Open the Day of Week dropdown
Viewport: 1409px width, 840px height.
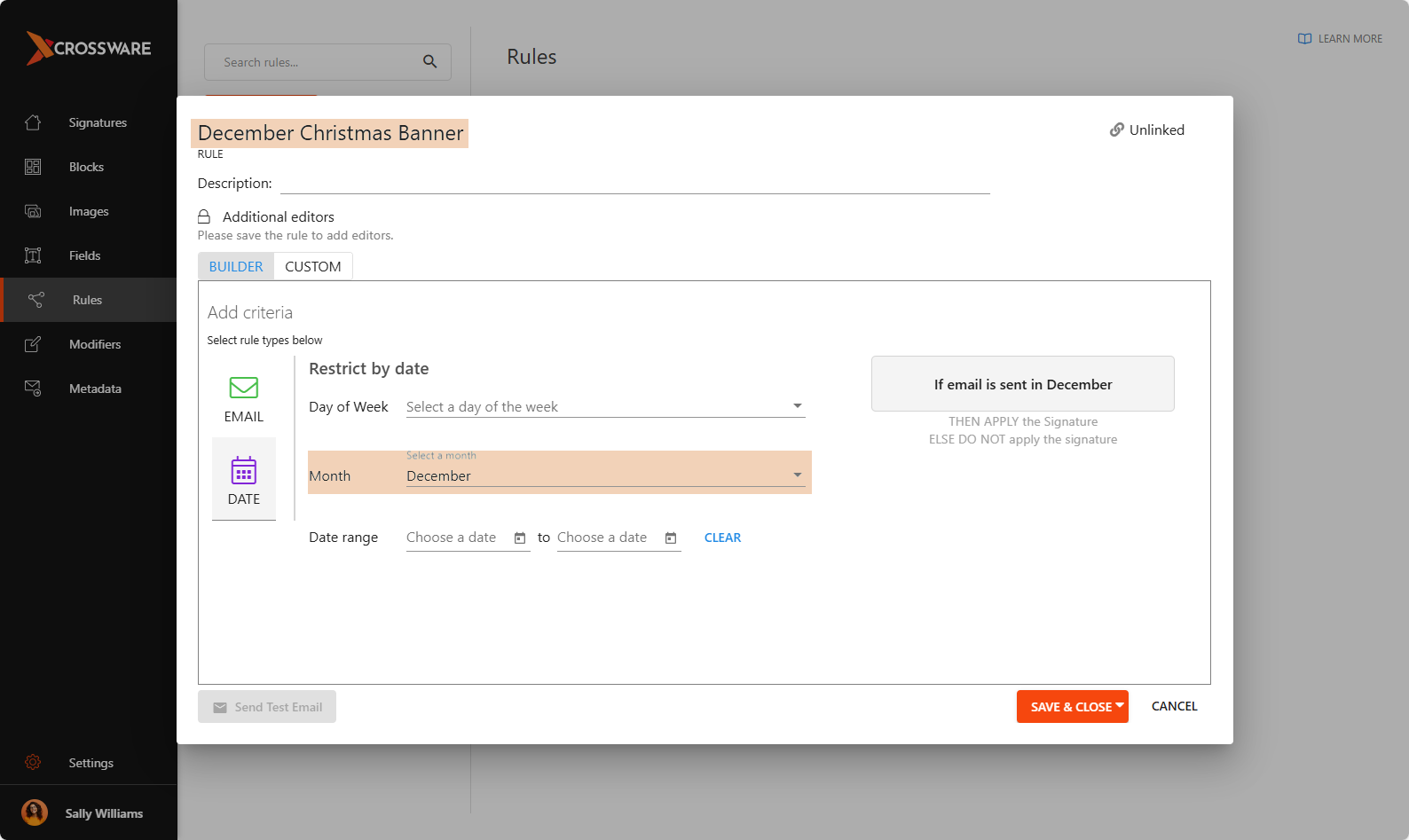(x=605, y=407)
